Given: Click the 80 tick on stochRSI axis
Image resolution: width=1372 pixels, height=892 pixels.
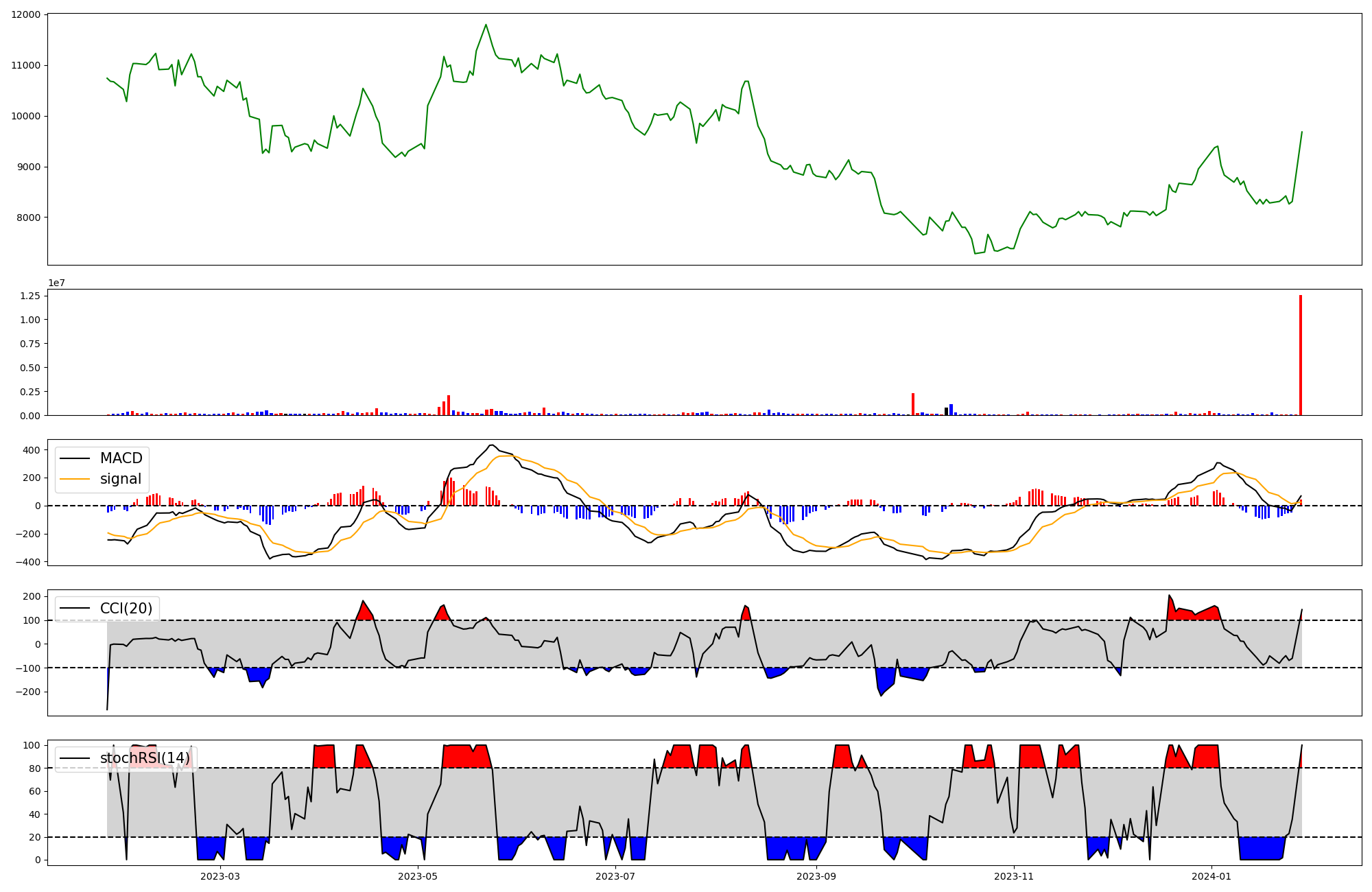Looking at the screenshot, I should pyautogui.click(x=34, y=768).
